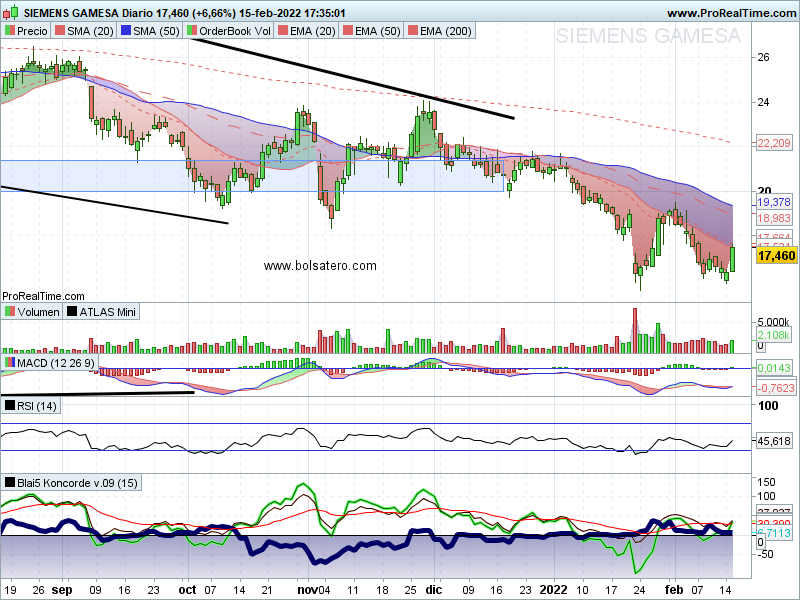Click the Precio legend color icon
The height and width of the screenshot is (600, 800).
point(10,31)
